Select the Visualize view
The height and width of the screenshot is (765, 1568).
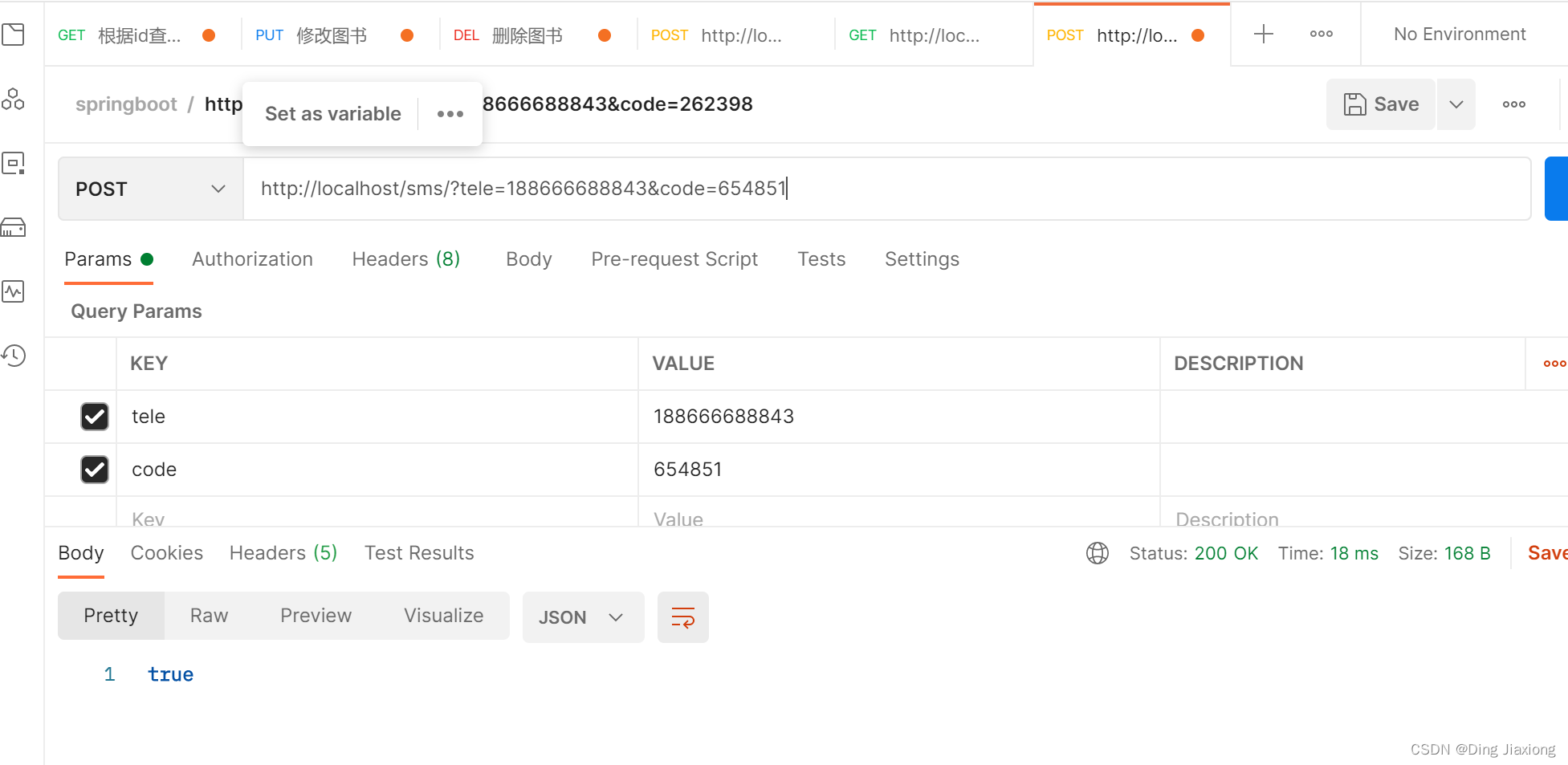click(x=443, y=616)
